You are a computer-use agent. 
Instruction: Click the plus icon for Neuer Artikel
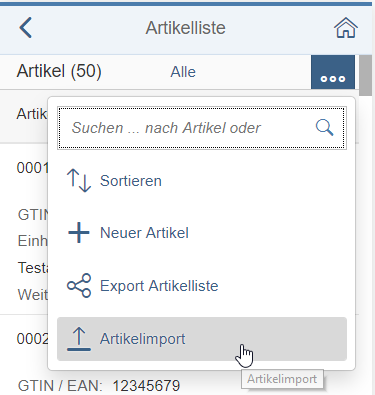tap(79, 233)
